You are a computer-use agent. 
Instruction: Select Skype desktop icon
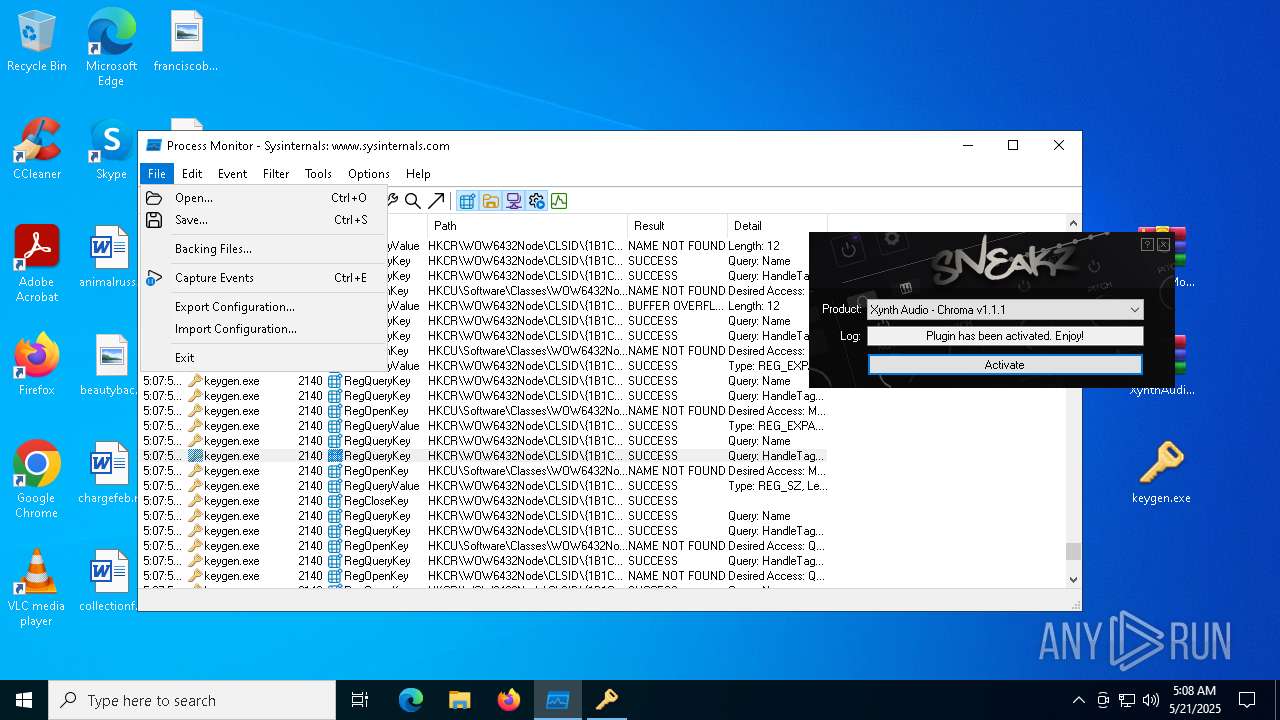(x=111, y=150)
